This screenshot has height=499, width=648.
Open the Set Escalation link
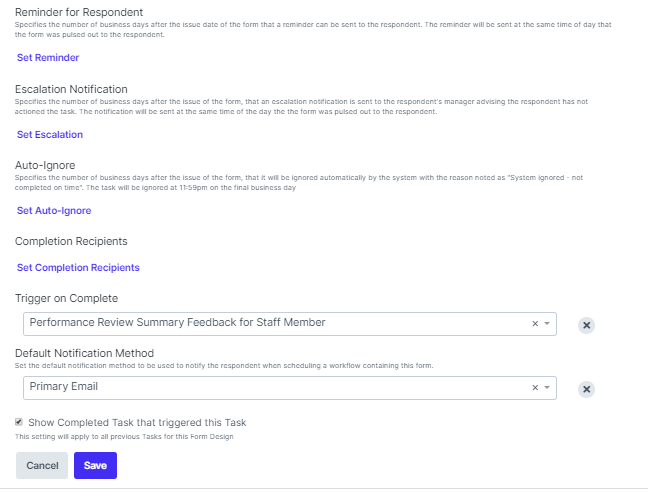click(x=50, y=135)
